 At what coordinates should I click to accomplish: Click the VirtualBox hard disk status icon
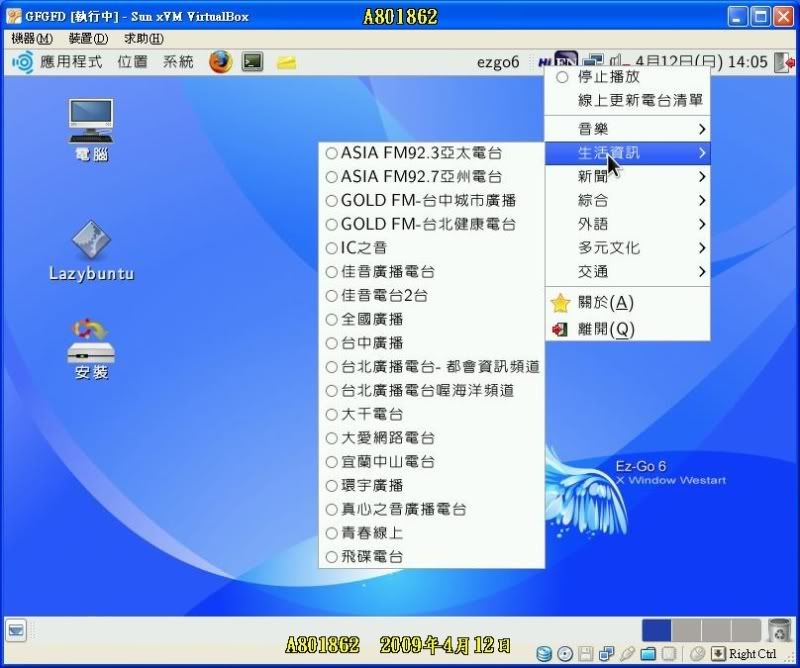tap(544, 654)
